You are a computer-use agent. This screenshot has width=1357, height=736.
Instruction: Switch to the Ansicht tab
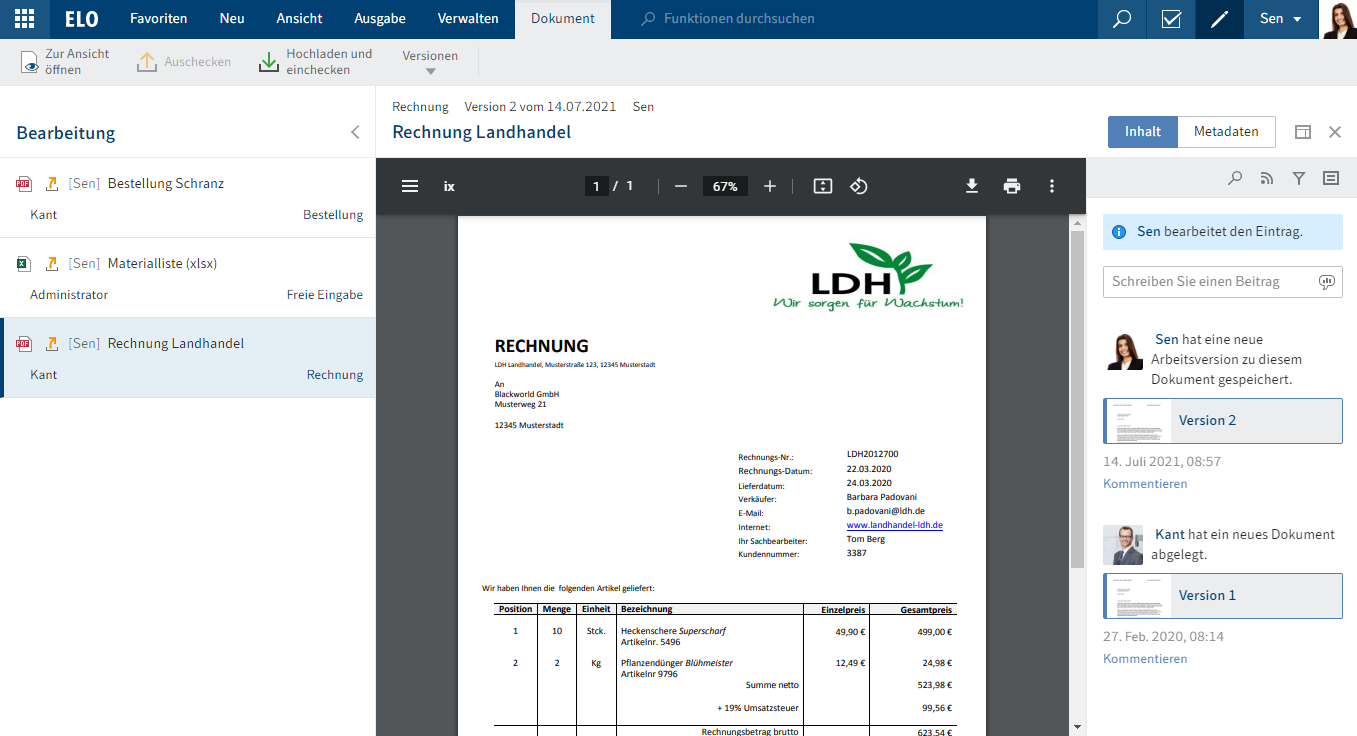pyautogui.click(x=299, y=19)
